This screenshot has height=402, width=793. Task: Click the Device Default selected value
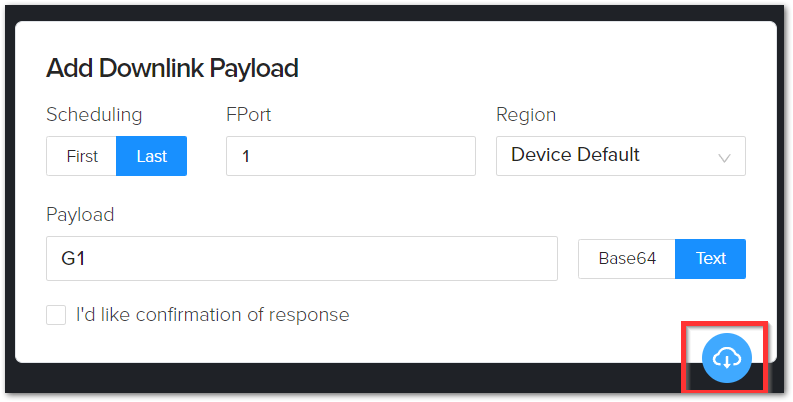[575, 154]
